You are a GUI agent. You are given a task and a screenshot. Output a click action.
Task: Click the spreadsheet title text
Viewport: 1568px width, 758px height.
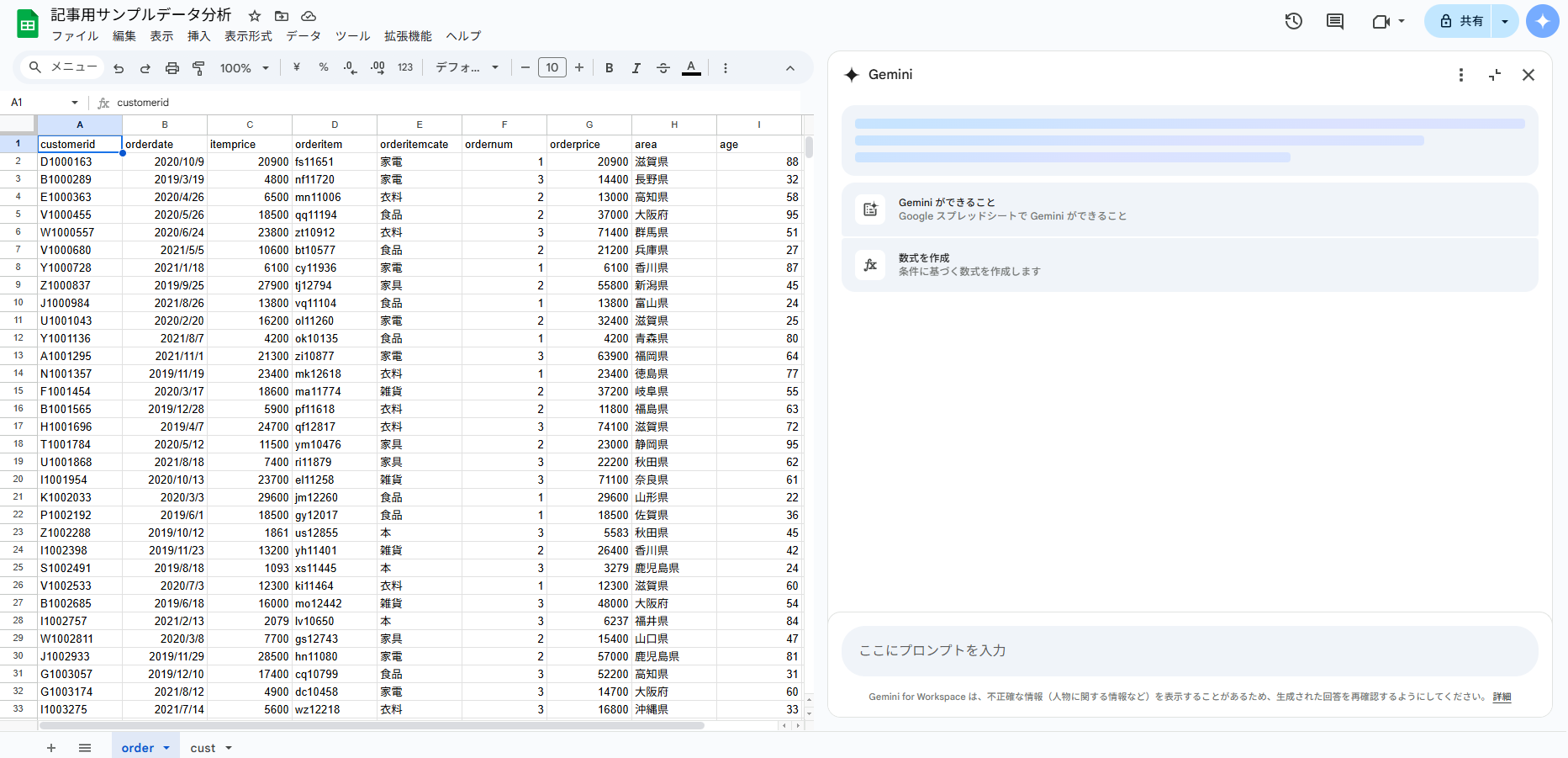[140, 15]
